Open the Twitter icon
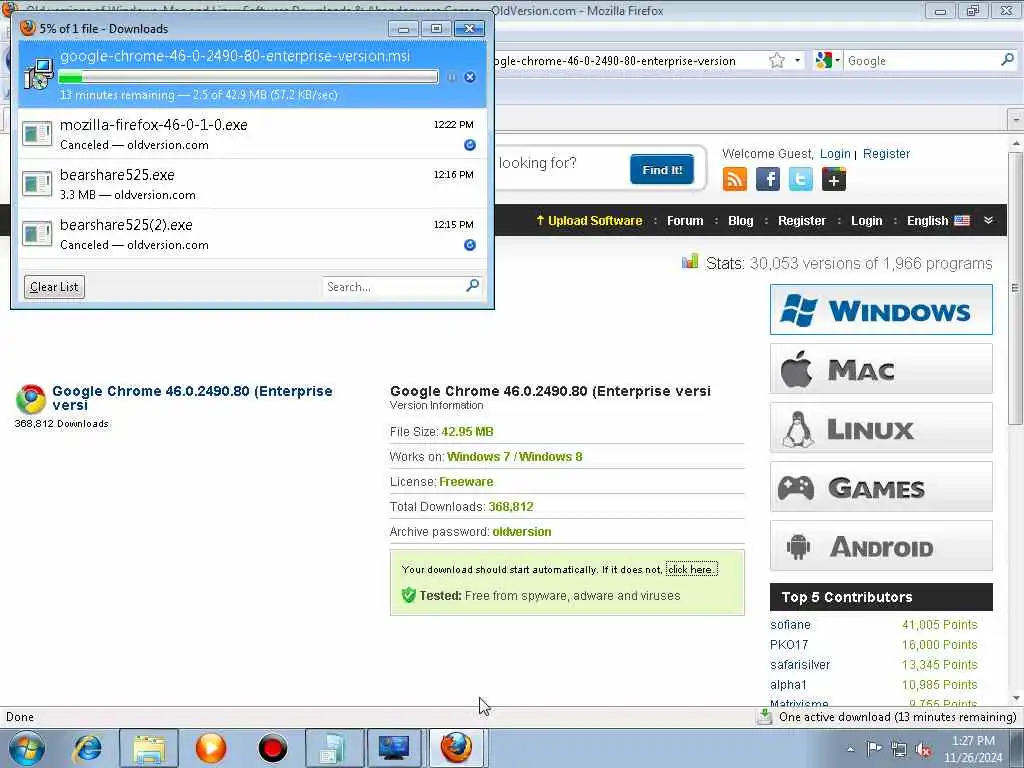Image resolution: width=1024 pixels, height=768 pixels. coord(801,178)
